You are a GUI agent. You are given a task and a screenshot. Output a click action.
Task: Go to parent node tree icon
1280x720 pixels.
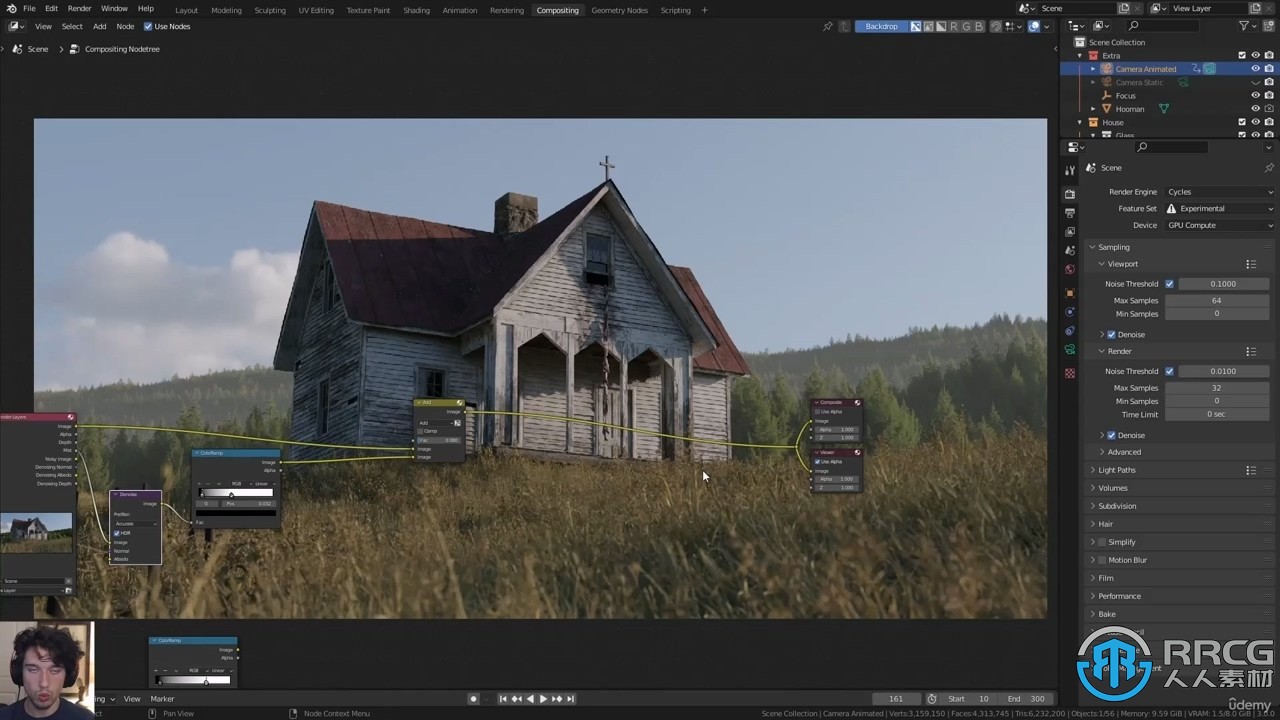[x=844, y=26]
